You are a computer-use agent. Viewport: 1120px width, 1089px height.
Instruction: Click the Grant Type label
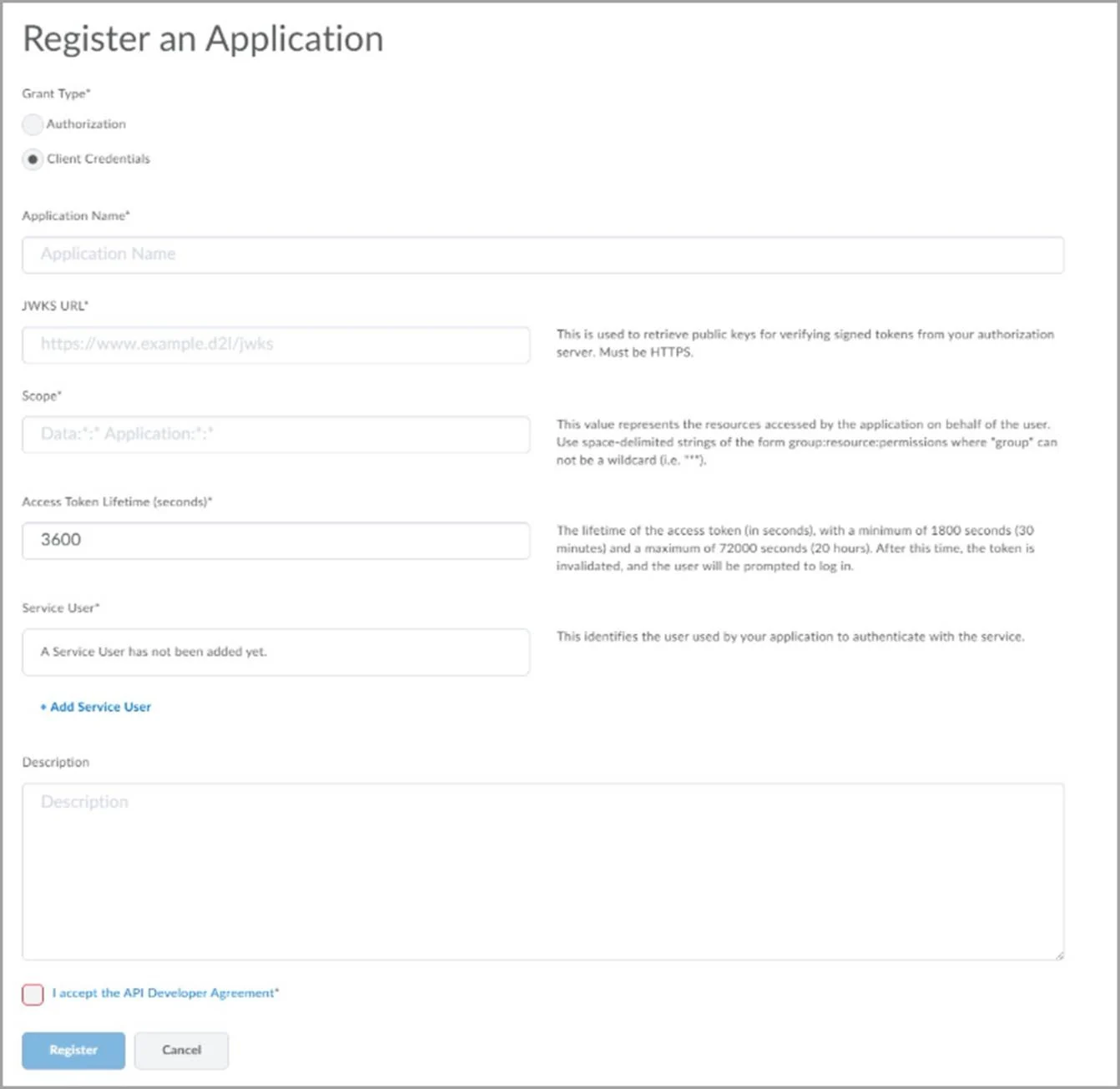click(56, 93)
